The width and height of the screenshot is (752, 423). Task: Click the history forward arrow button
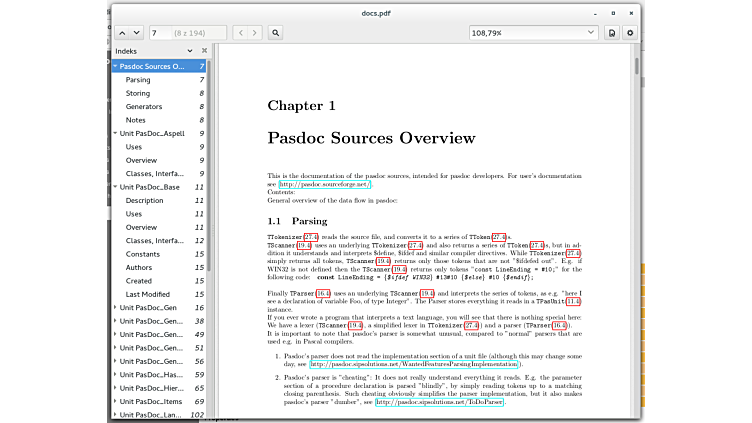pyautogui.click(x=255, y=33)
